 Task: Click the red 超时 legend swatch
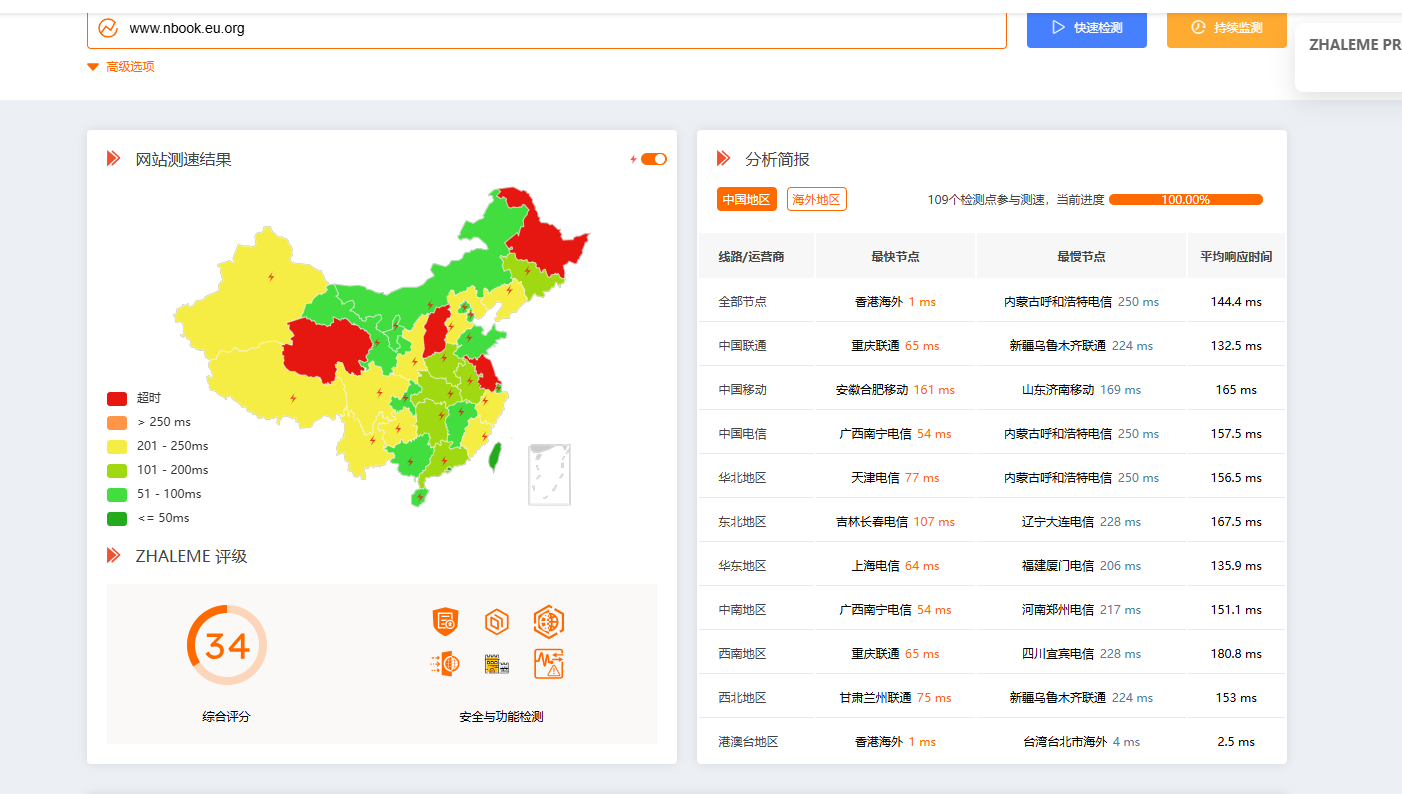tap(117, 398)
